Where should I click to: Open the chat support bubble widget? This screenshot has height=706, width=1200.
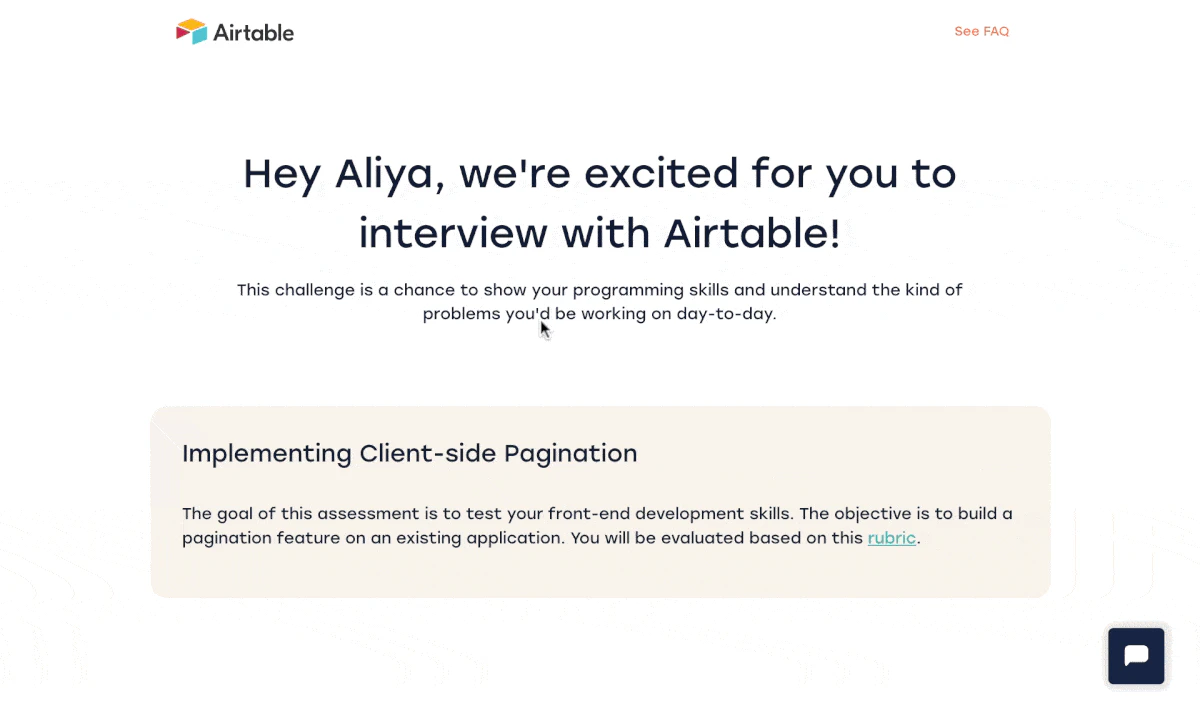[x=1135, y=656]
